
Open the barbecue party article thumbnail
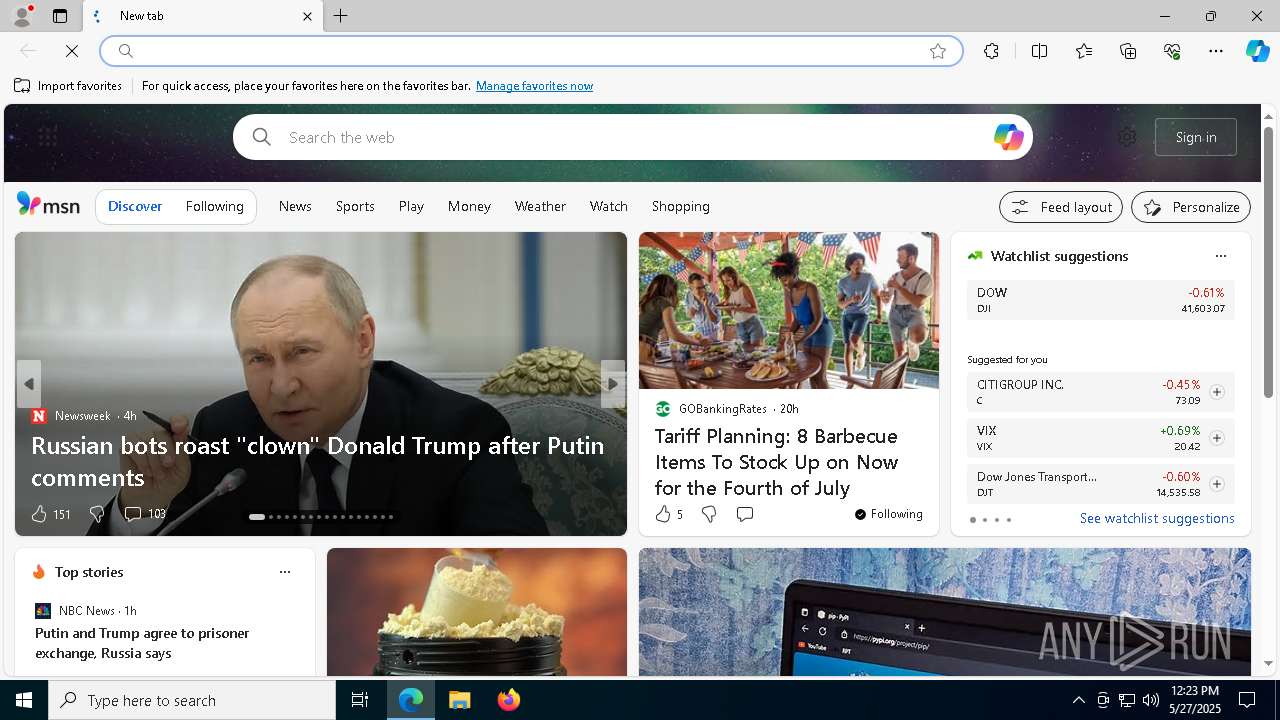789,310
